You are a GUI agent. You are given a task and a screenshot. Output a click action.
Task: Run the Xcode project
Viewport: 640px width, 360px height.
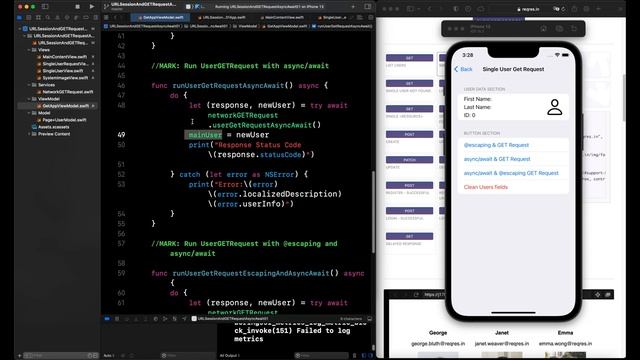(92, 7)
